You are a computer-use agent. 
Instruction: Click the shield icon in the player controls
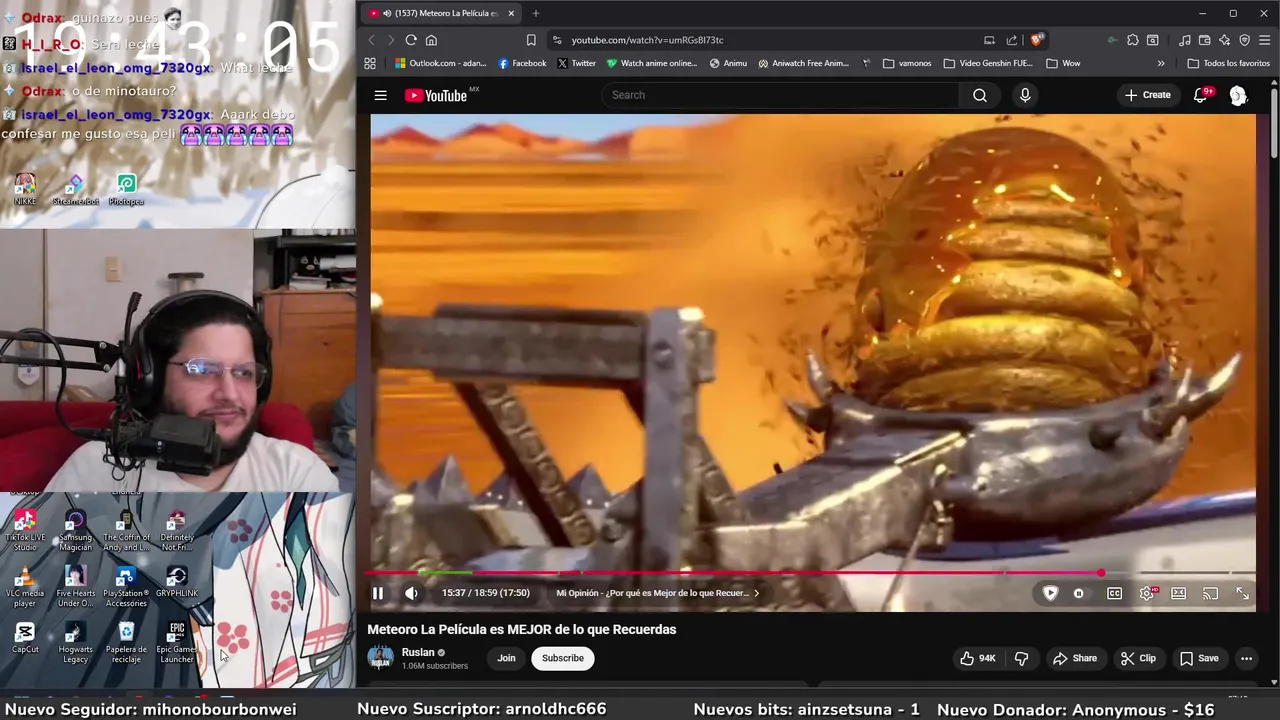click(1050, 593)
